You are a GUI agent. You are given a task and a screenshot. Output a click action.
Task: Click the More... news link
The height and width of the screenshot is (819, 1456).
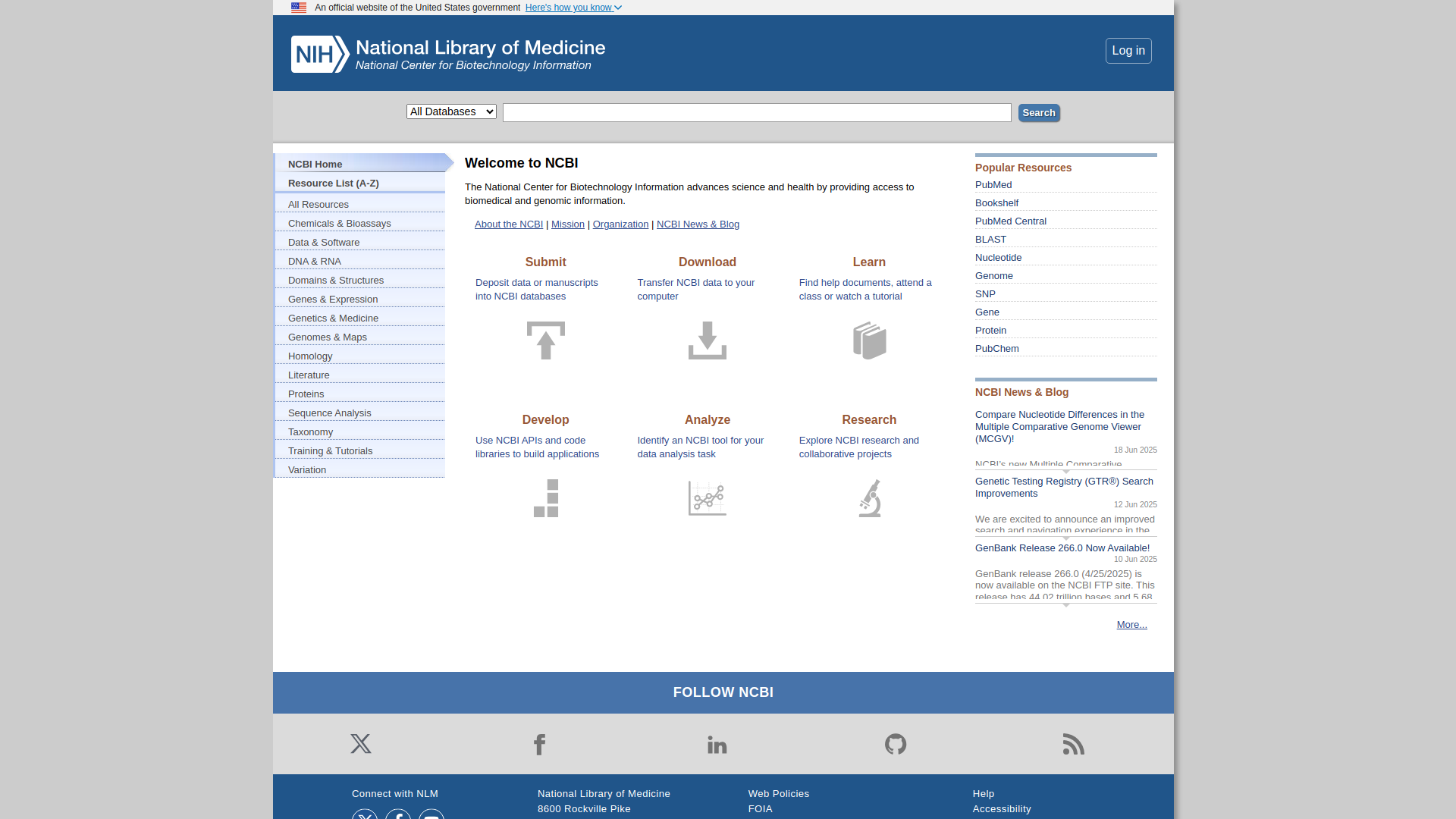click(1131, 625)
